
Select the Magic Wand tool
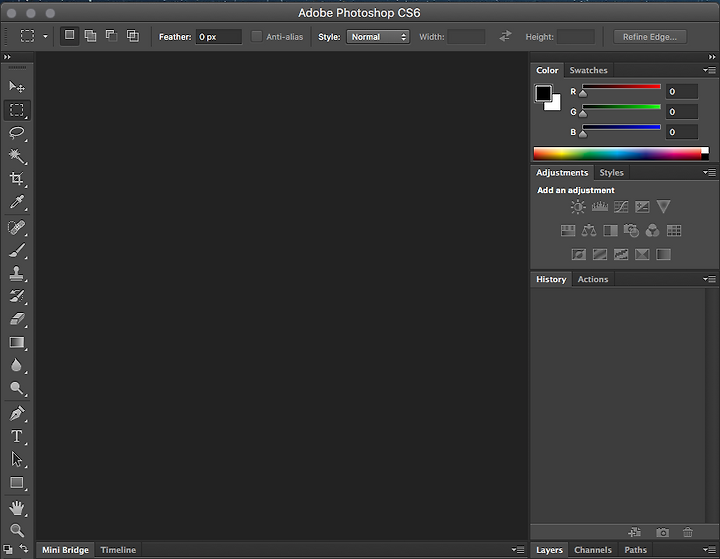click(x=17, y=156)
